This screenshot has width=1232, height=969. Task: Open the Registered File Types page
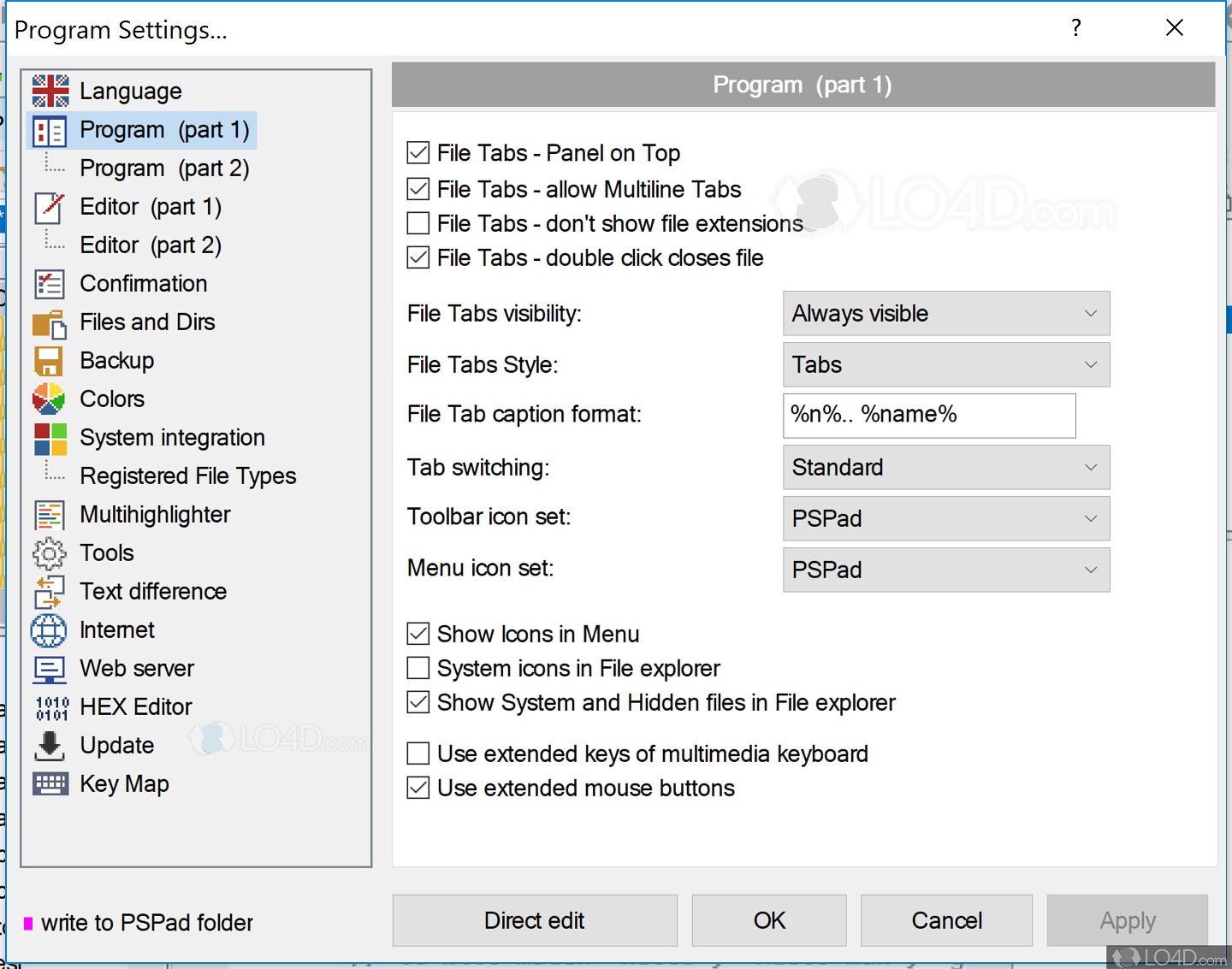pos(187,476)
